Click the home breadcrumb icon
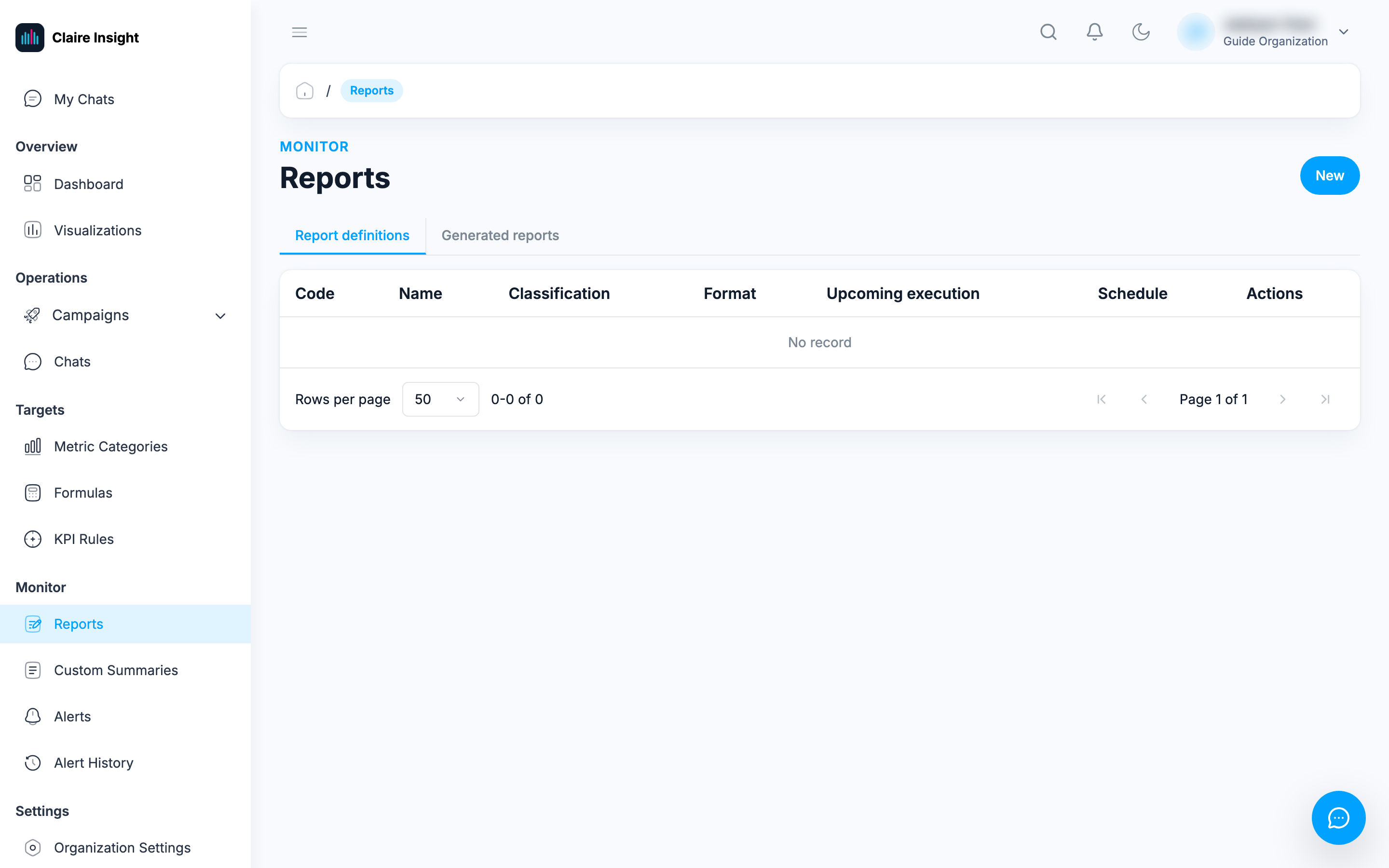1389x868 pixels. tap(304, 91)
